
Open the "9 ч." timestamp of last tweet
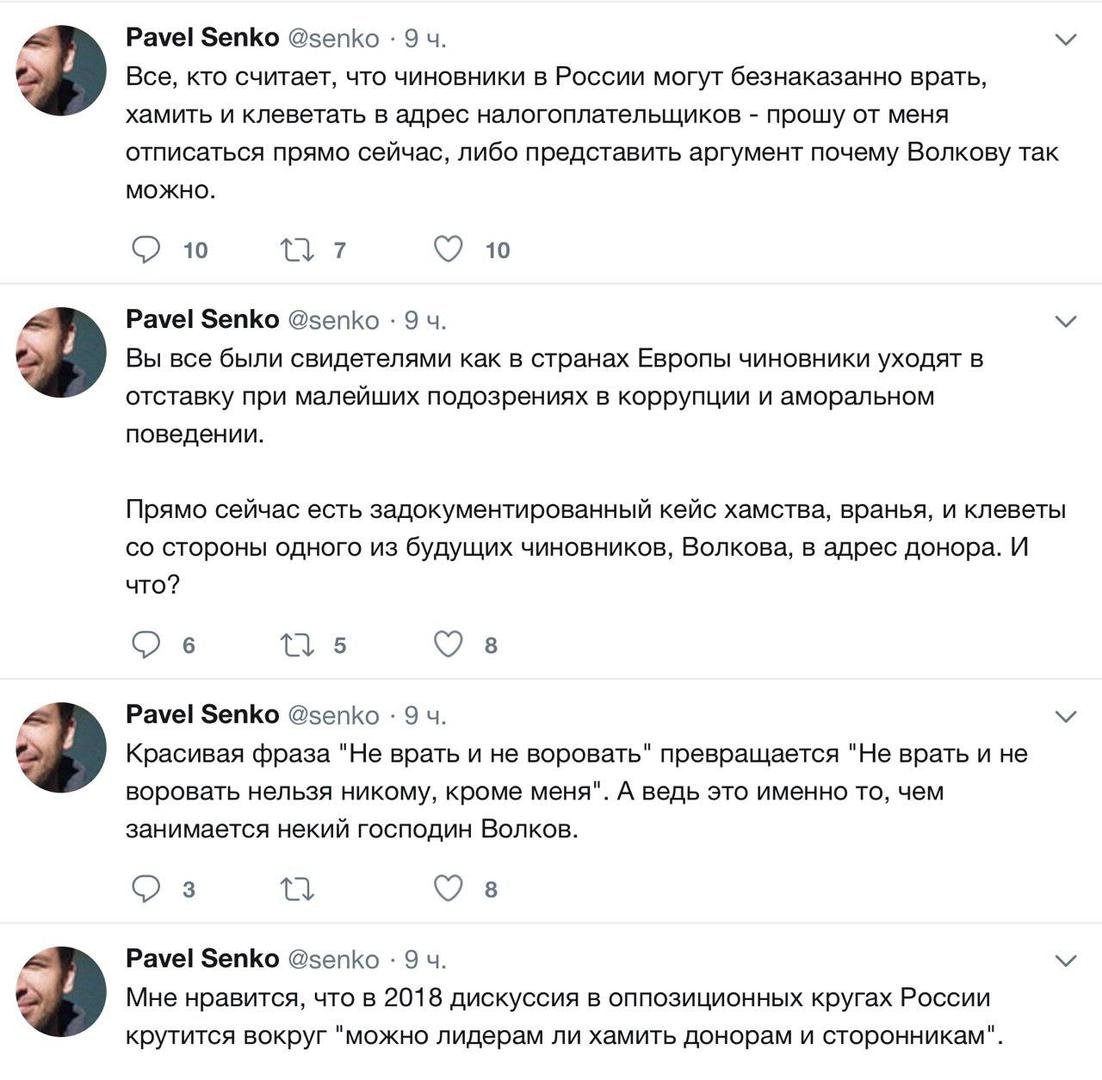pyautogui.click(x=425, y=959)
